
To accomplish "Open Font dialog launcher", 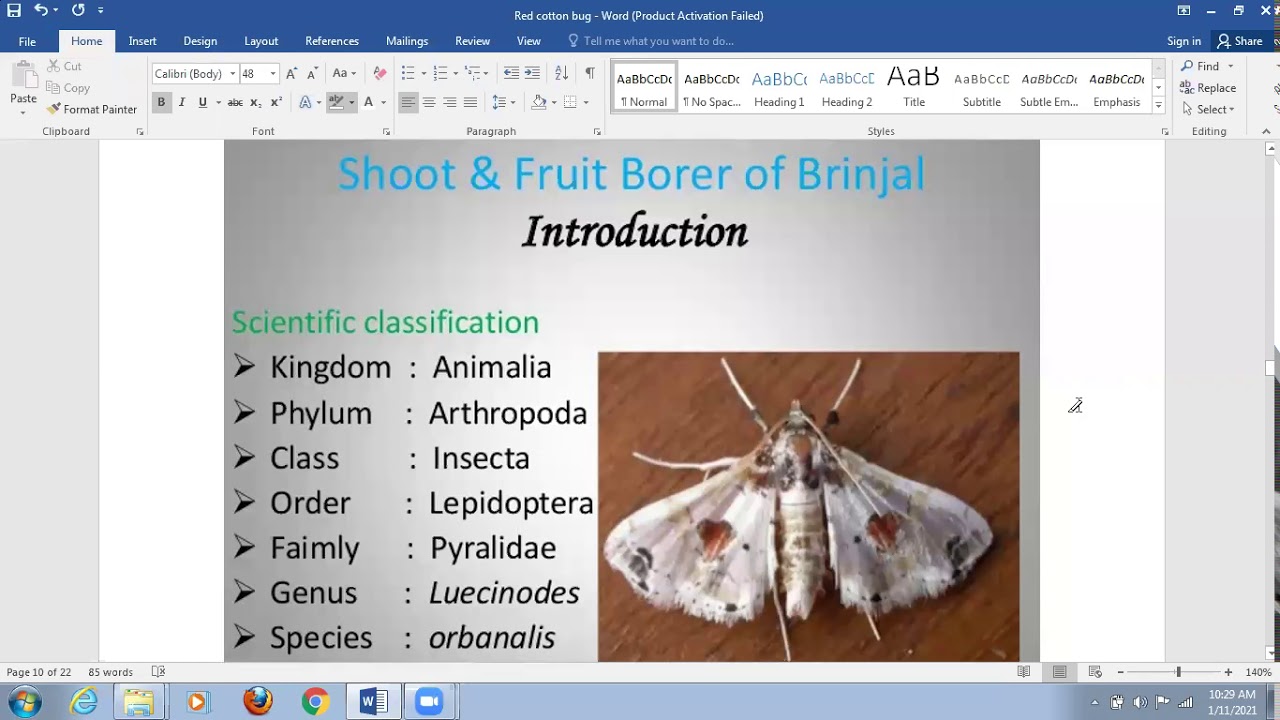I will [387, 132].
